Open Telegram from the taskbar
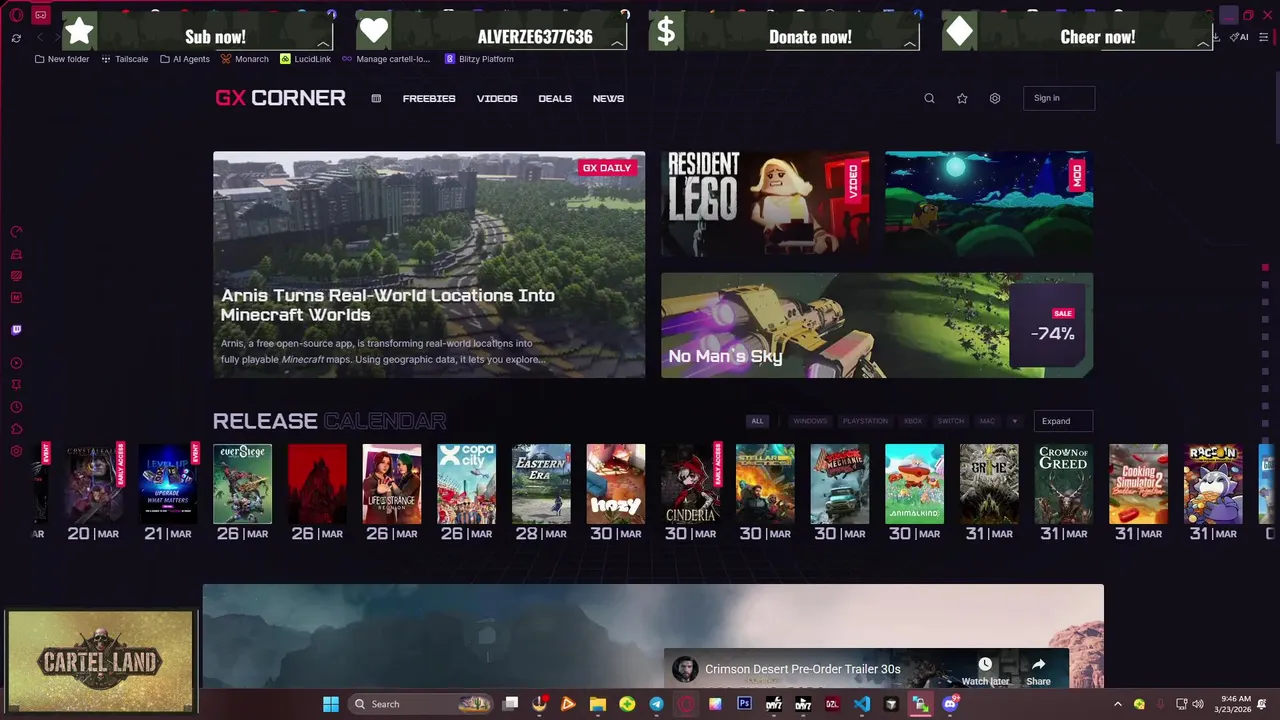Image resolution: width=1280 pixels, height=720 pixels. tap(656, 704)
